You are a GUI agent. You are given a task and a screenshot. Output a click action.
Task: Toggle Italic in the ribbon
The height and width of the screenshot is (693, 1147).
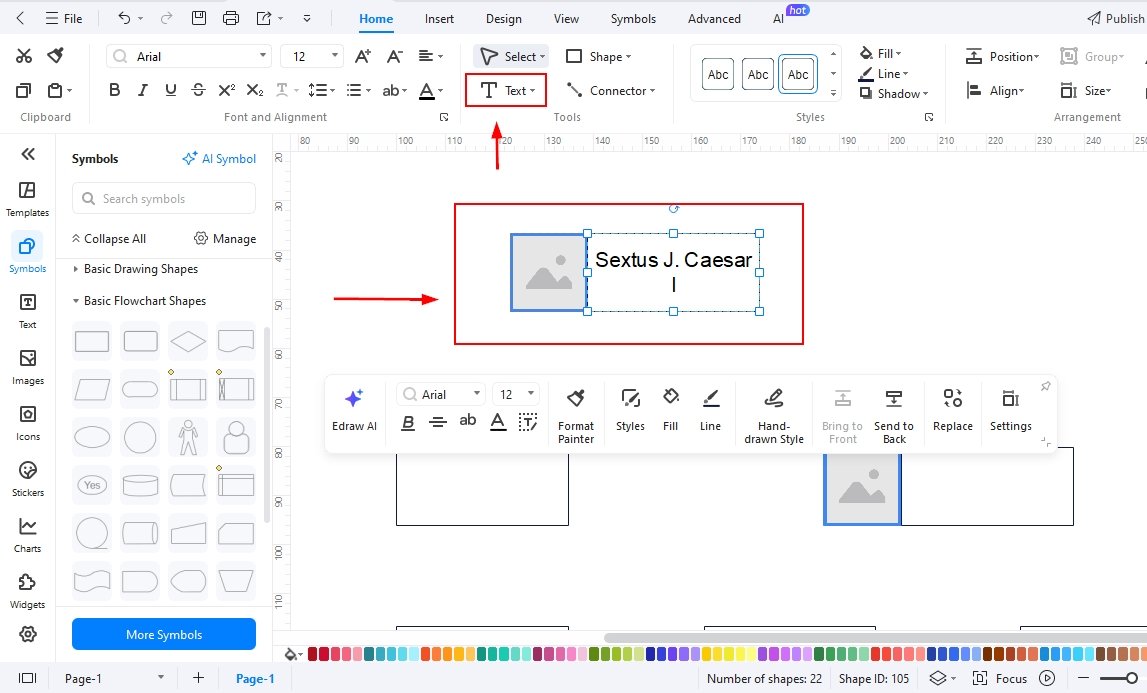pyautogui.click(x=143, y=90)
